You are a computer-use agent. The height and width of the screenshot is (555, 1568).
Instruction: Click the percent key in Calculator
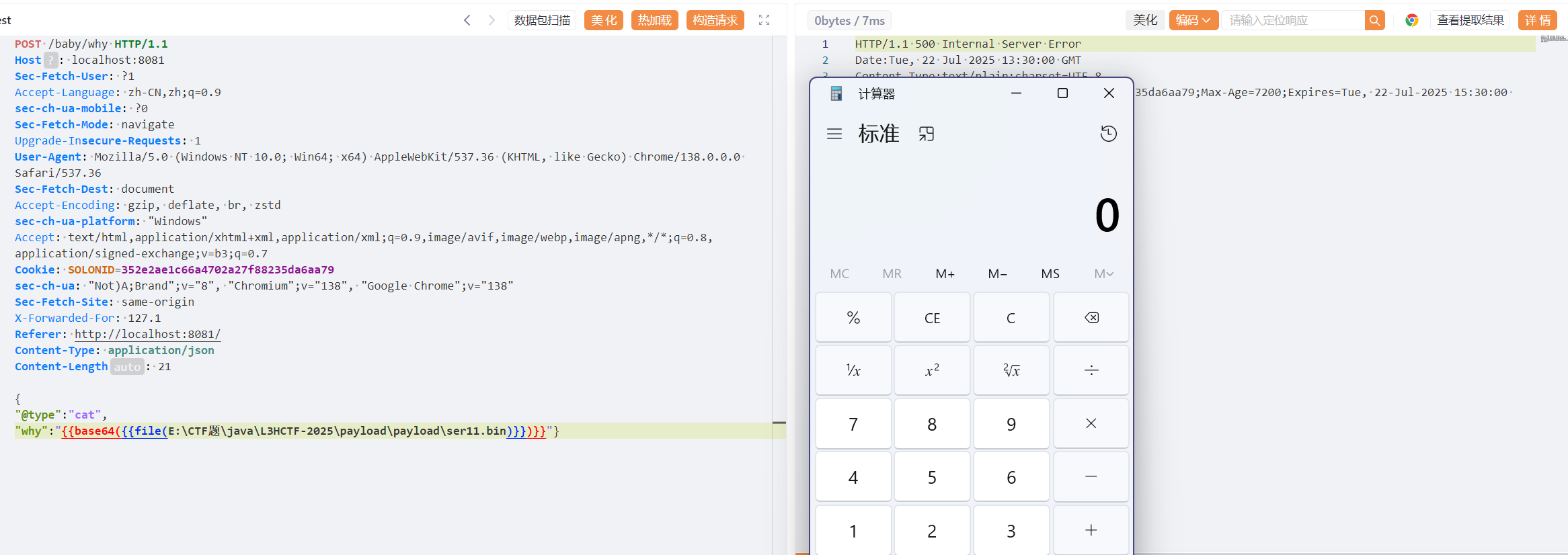tap(853, 318)
